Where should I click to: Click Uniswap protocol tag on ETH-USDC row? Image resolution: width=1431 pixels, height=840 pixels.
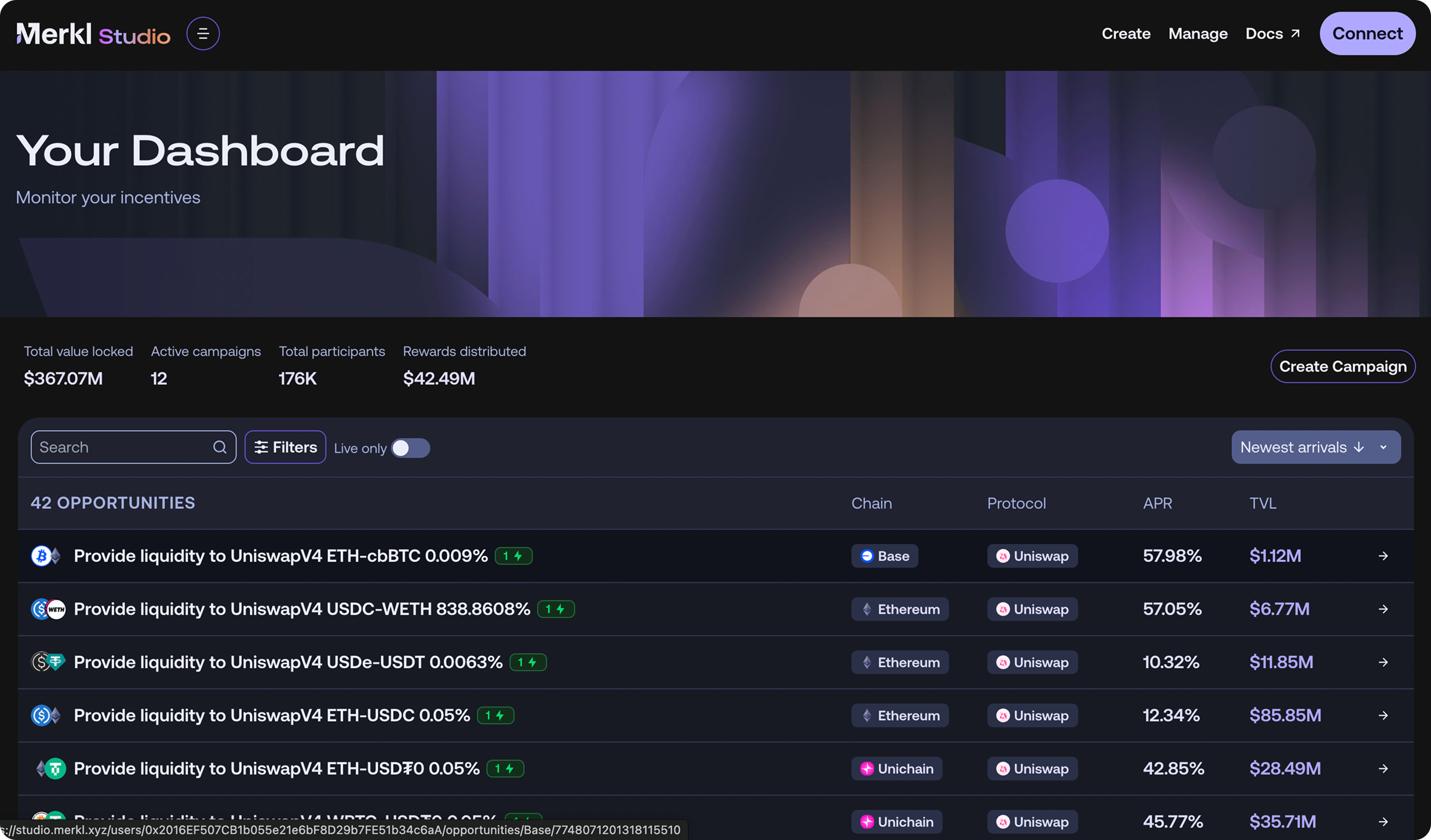coord(1032,715)
